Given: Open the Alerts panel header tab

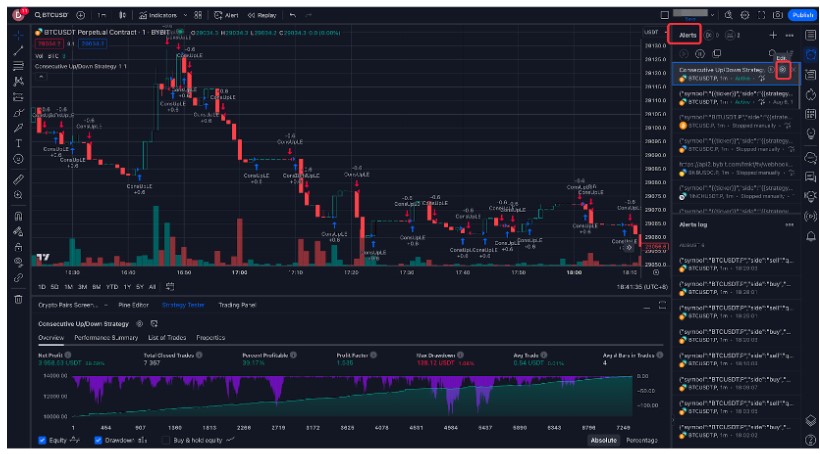Looking at the screenshot, I should [x=687, y=36].
